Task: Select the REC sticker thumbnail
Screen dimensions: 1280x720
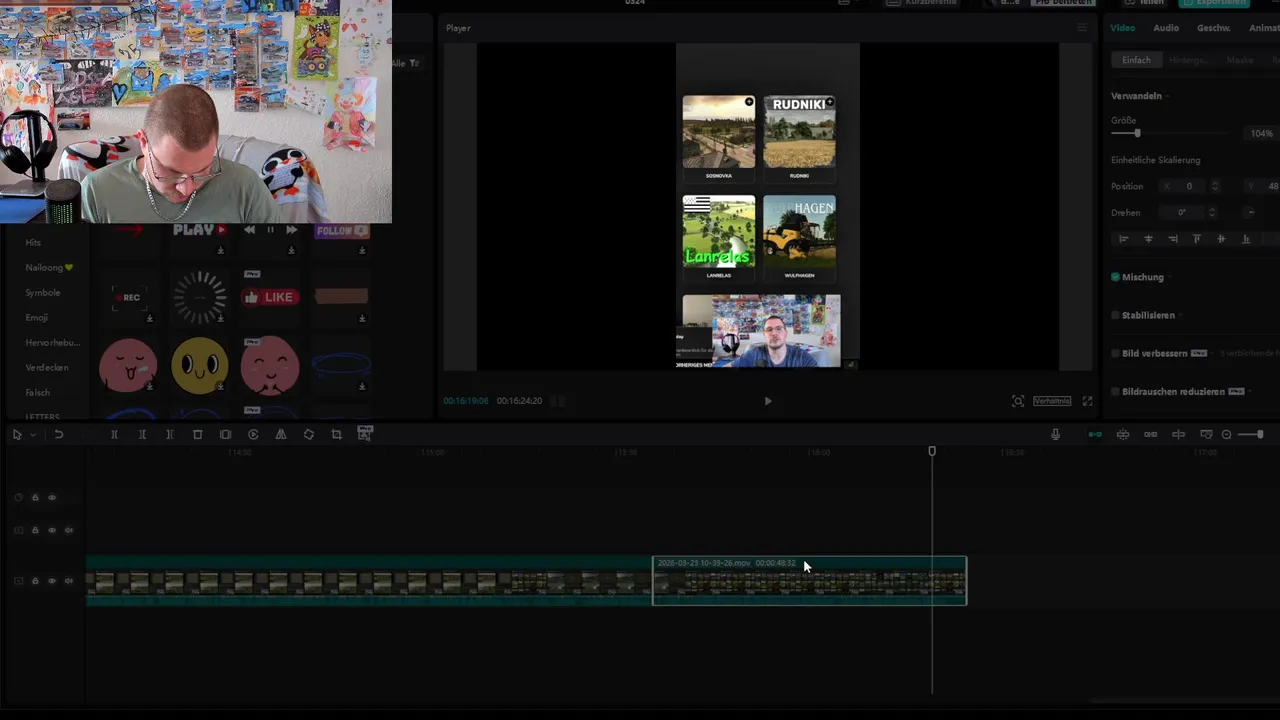Action: 128,297
